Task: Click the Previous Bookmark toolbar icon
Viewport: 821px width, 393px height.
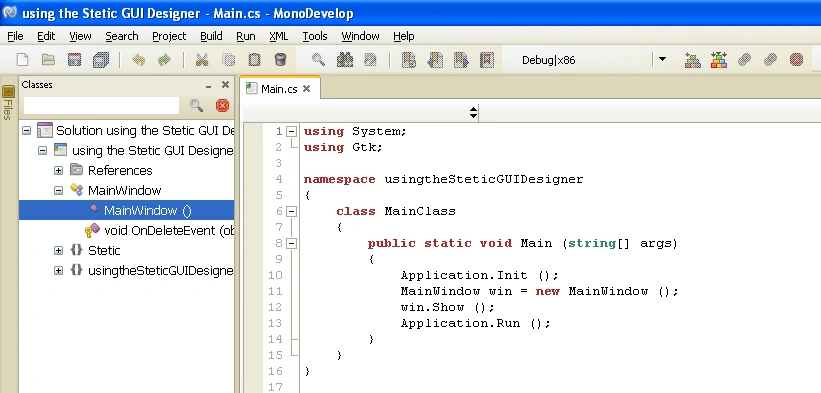Action: [x=435, y=60]
